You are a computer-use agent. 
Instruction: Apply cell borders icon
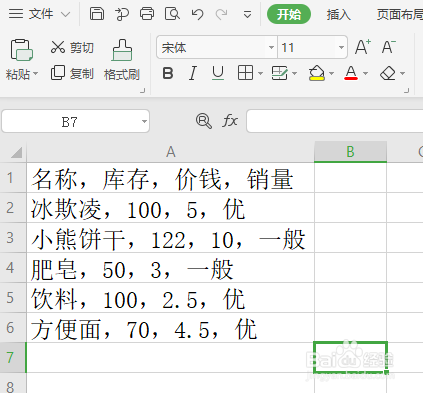(x=245, y=73)
